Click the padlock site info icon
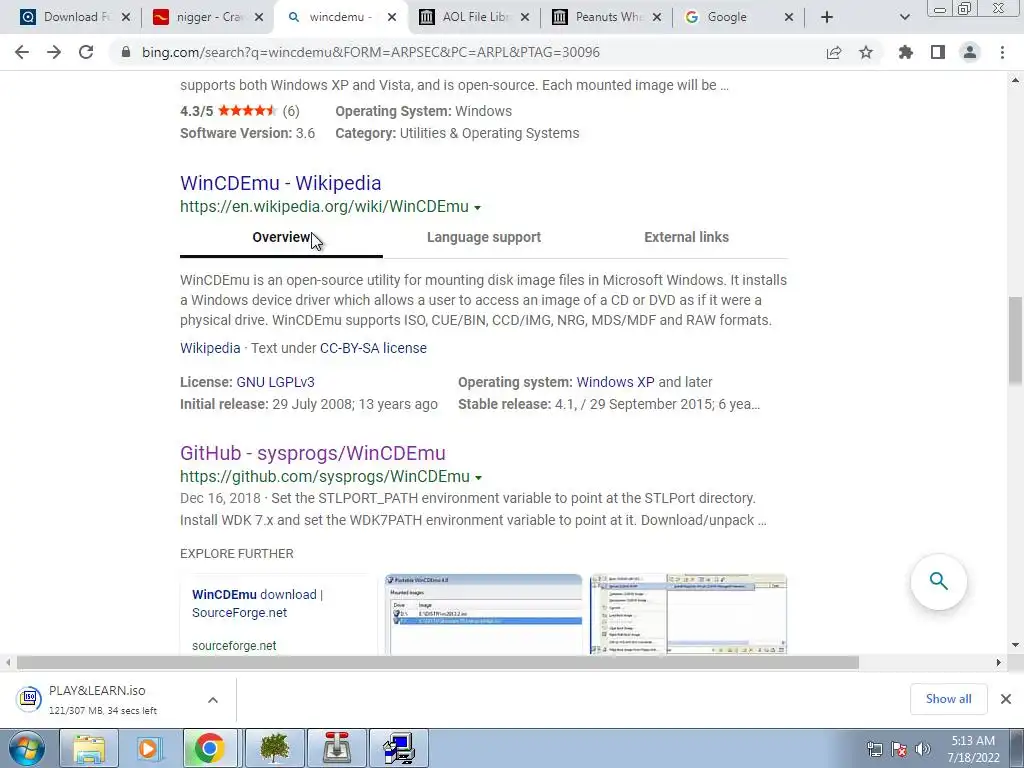The image size is (1024, 768). (x=126, y=52)
